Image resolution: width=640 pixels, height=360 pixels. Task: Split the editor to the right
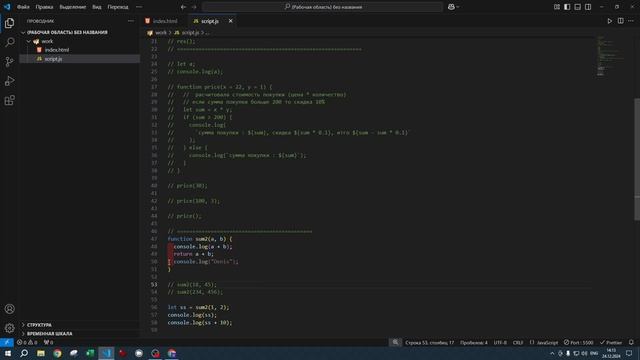[620, 21]
